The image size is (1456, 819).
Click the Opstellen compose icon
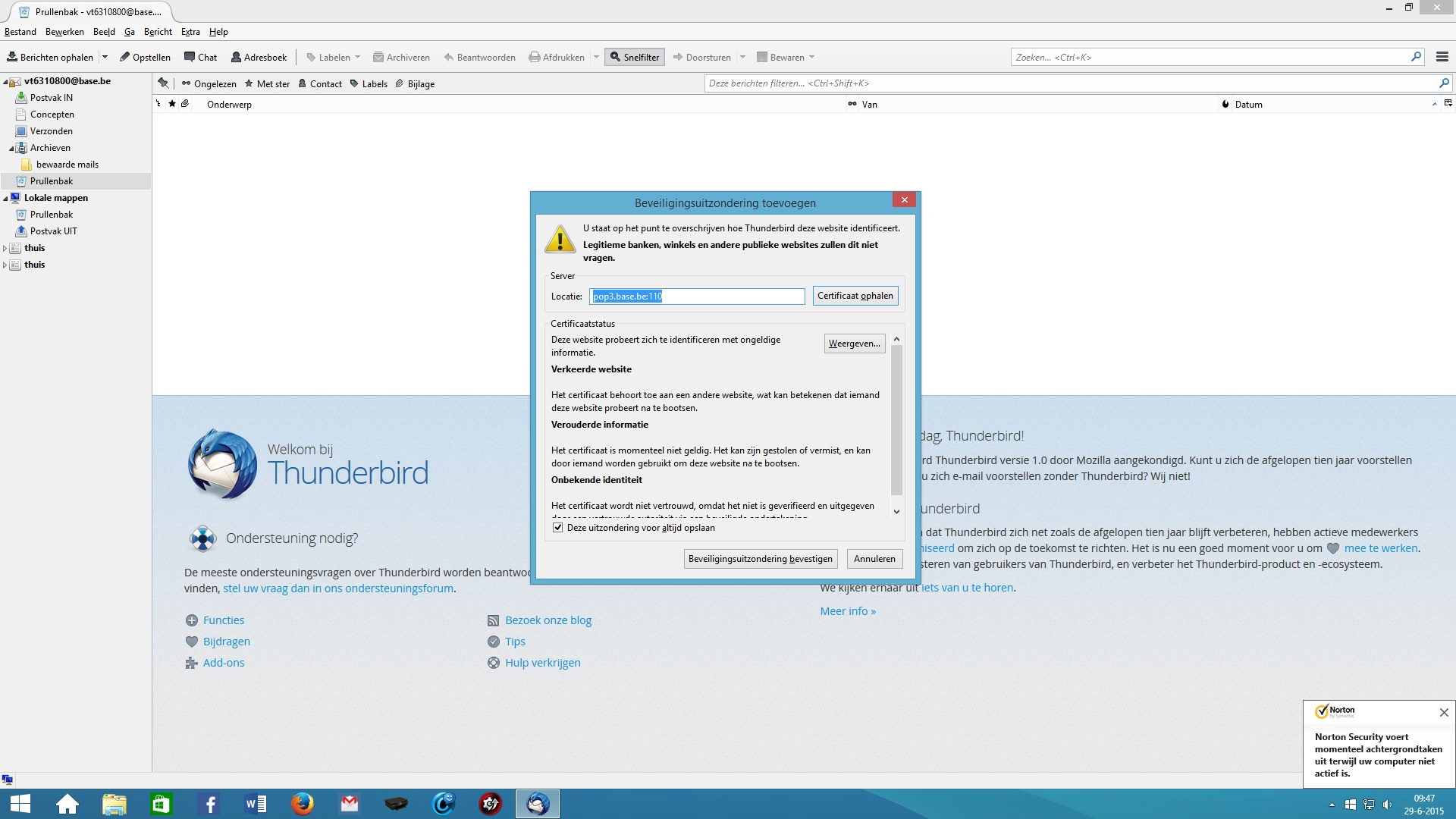click(x=125, y=57)
